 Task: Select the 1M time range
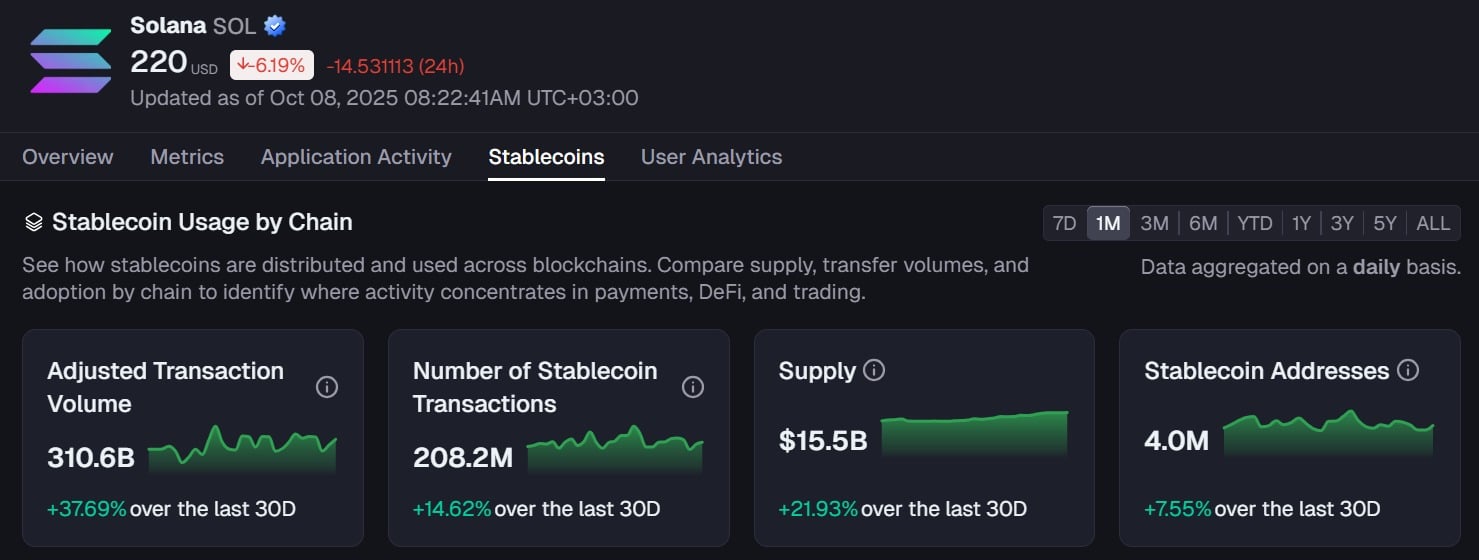(1108, 223)
